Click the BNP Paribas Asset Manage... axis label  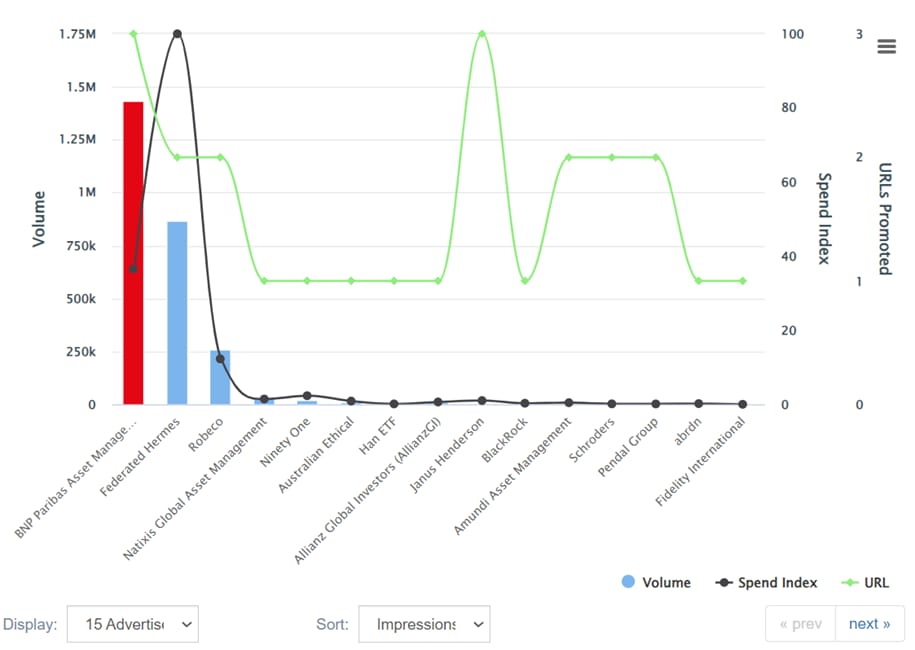(x=76, y=478)
